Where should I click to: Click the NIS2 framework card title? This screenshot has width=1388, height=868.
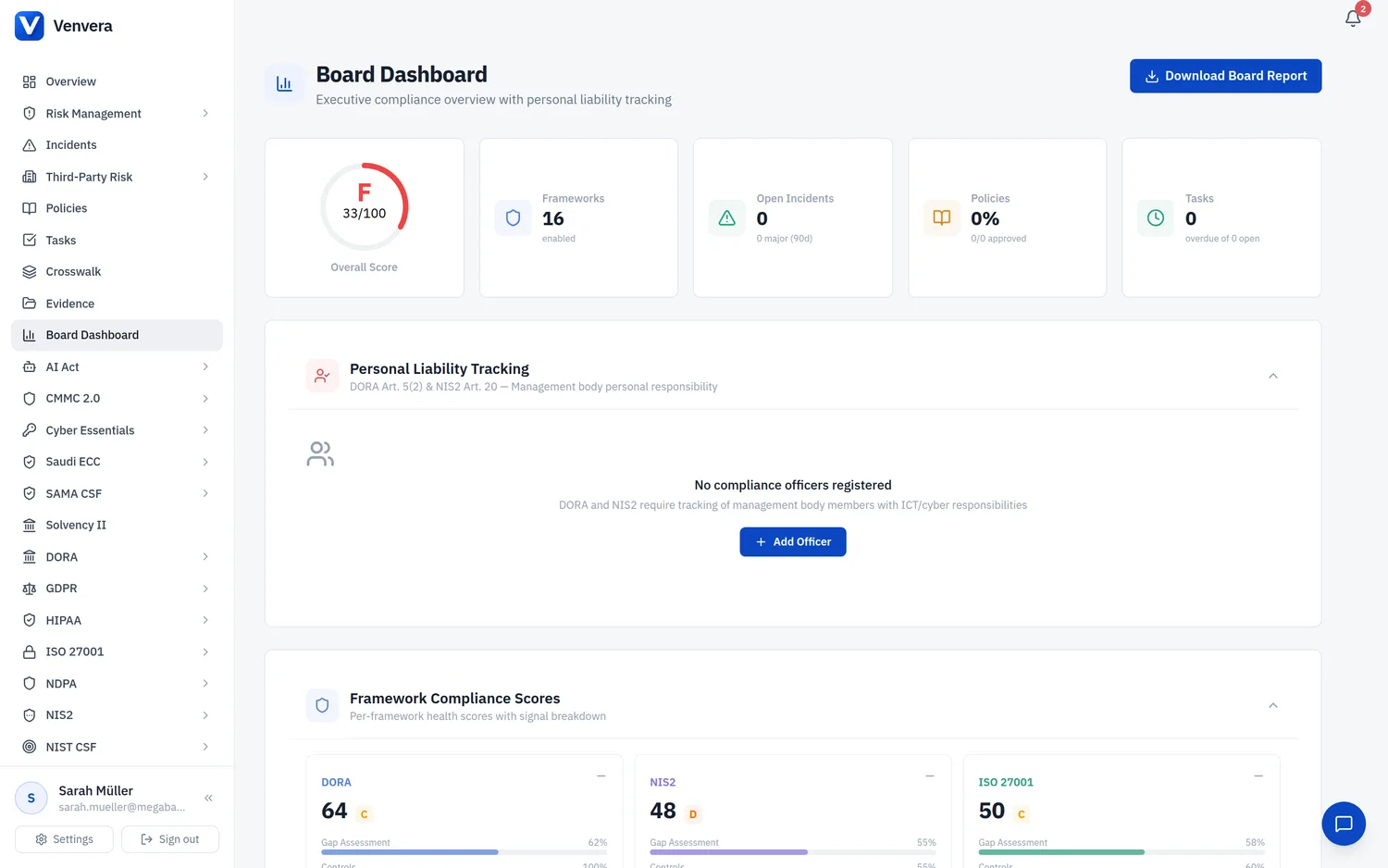(x=663, y=782)
